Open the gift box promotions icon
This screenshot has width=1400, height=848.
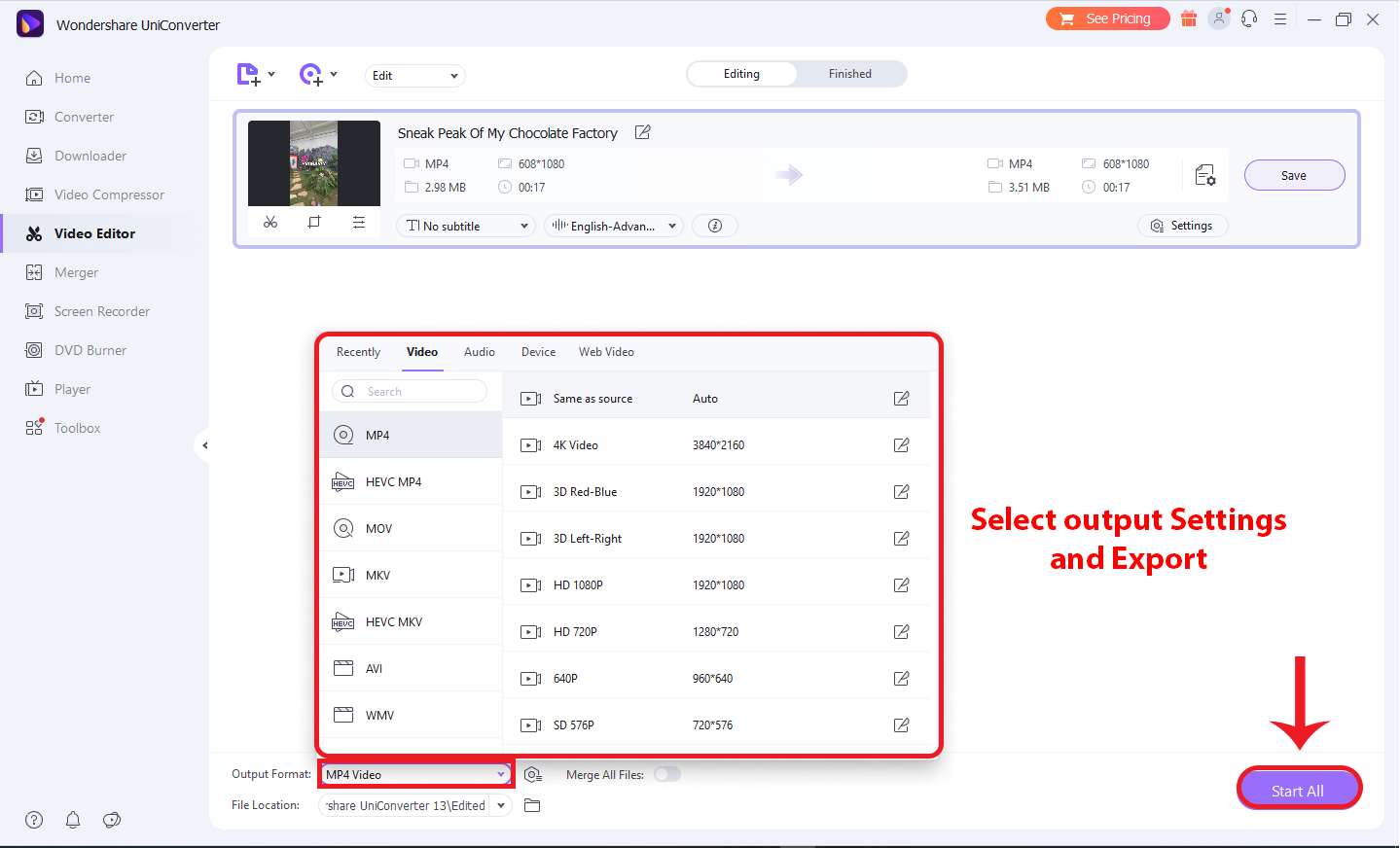[x=1189, y=18]
